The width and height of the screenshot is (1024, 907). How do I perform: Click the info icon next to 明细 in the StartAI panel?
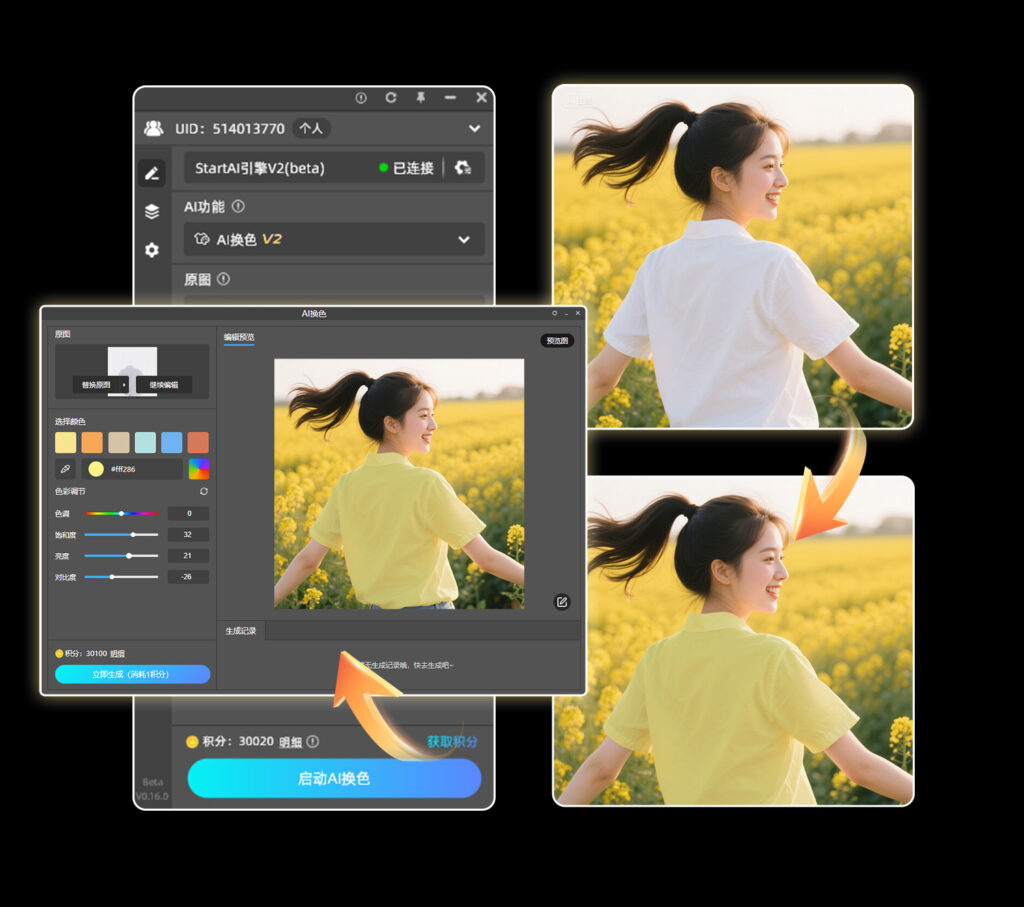(x=313, y=741)
